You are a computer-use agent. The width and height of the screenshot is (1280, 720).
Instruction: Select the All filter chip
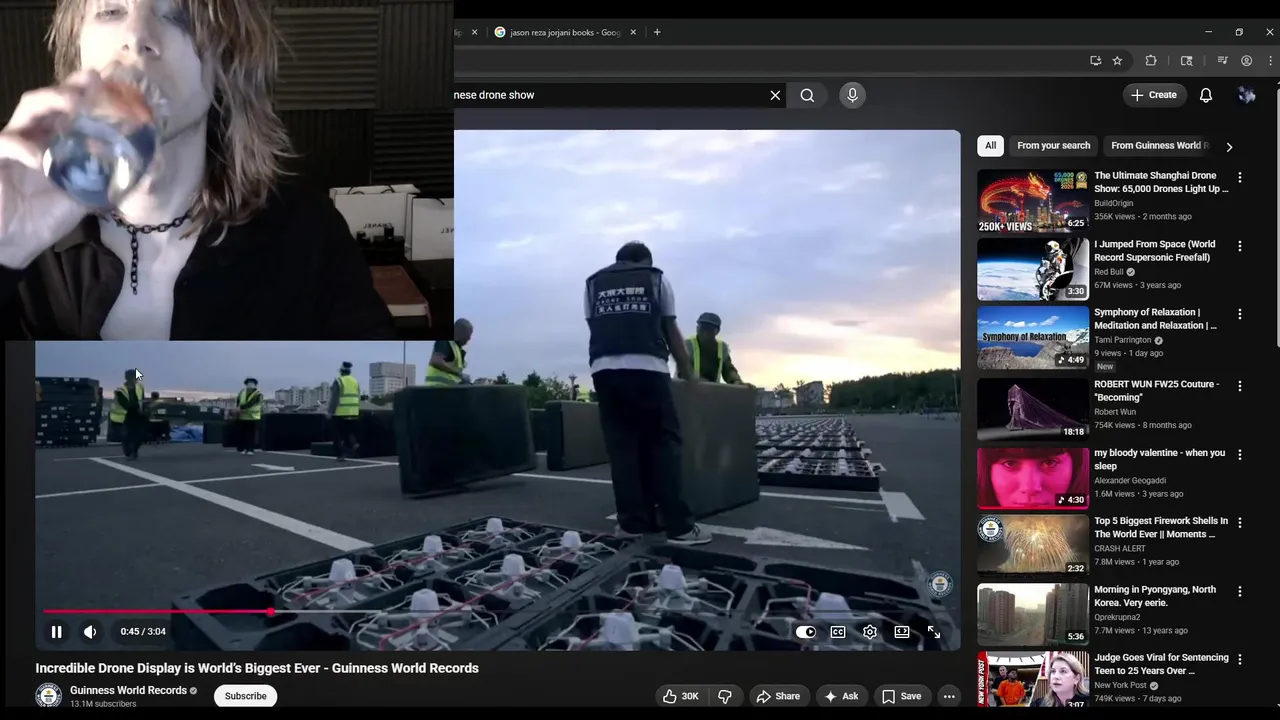[990, 146]
